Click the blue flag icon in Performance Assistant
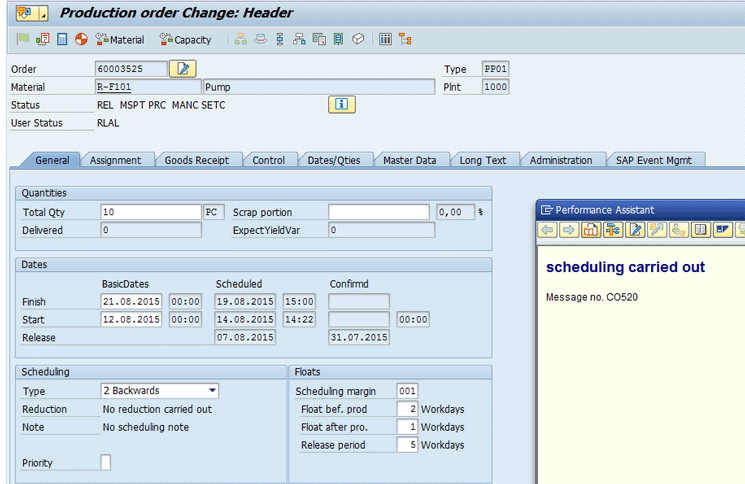The height and width of the screenshot is (484, 745). click(722, 230)
